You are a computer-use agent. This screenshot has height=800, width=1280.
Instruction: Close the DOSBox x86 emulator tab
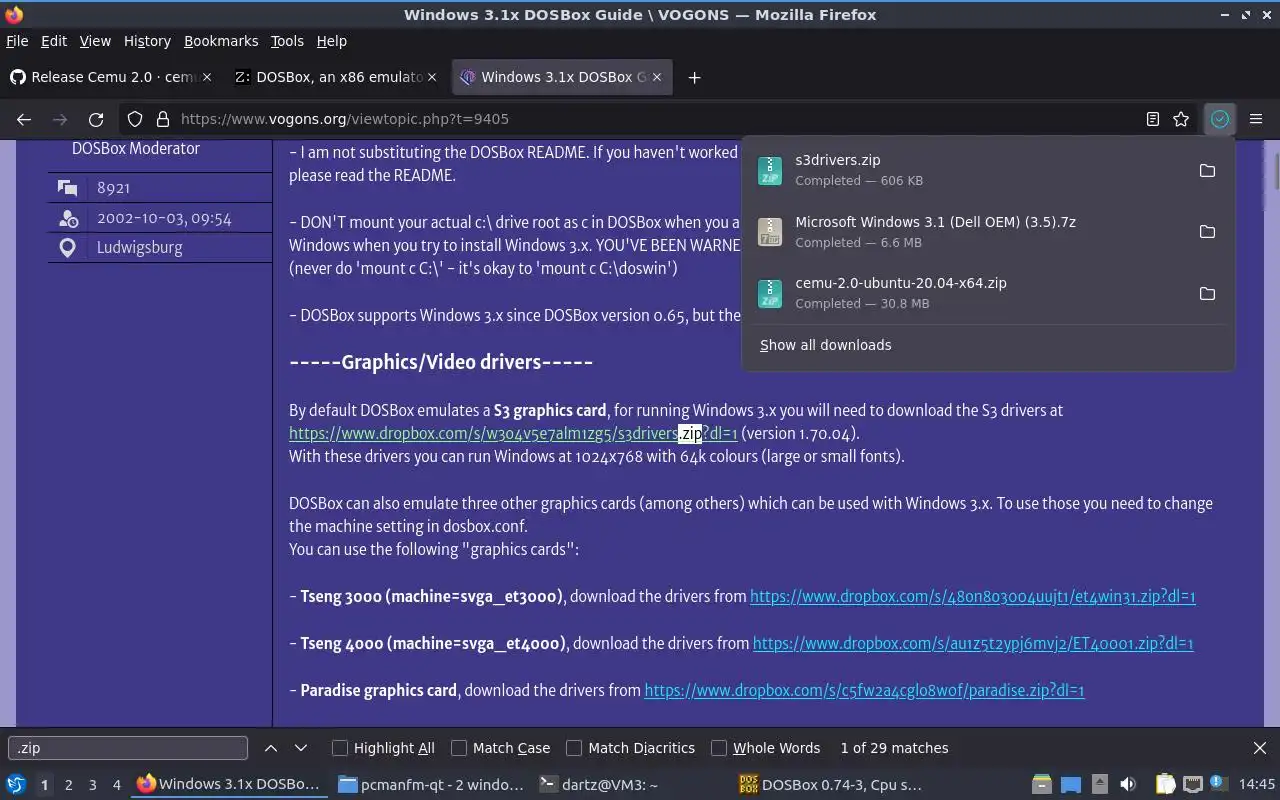pyautogui.click(x=432, y=77)
